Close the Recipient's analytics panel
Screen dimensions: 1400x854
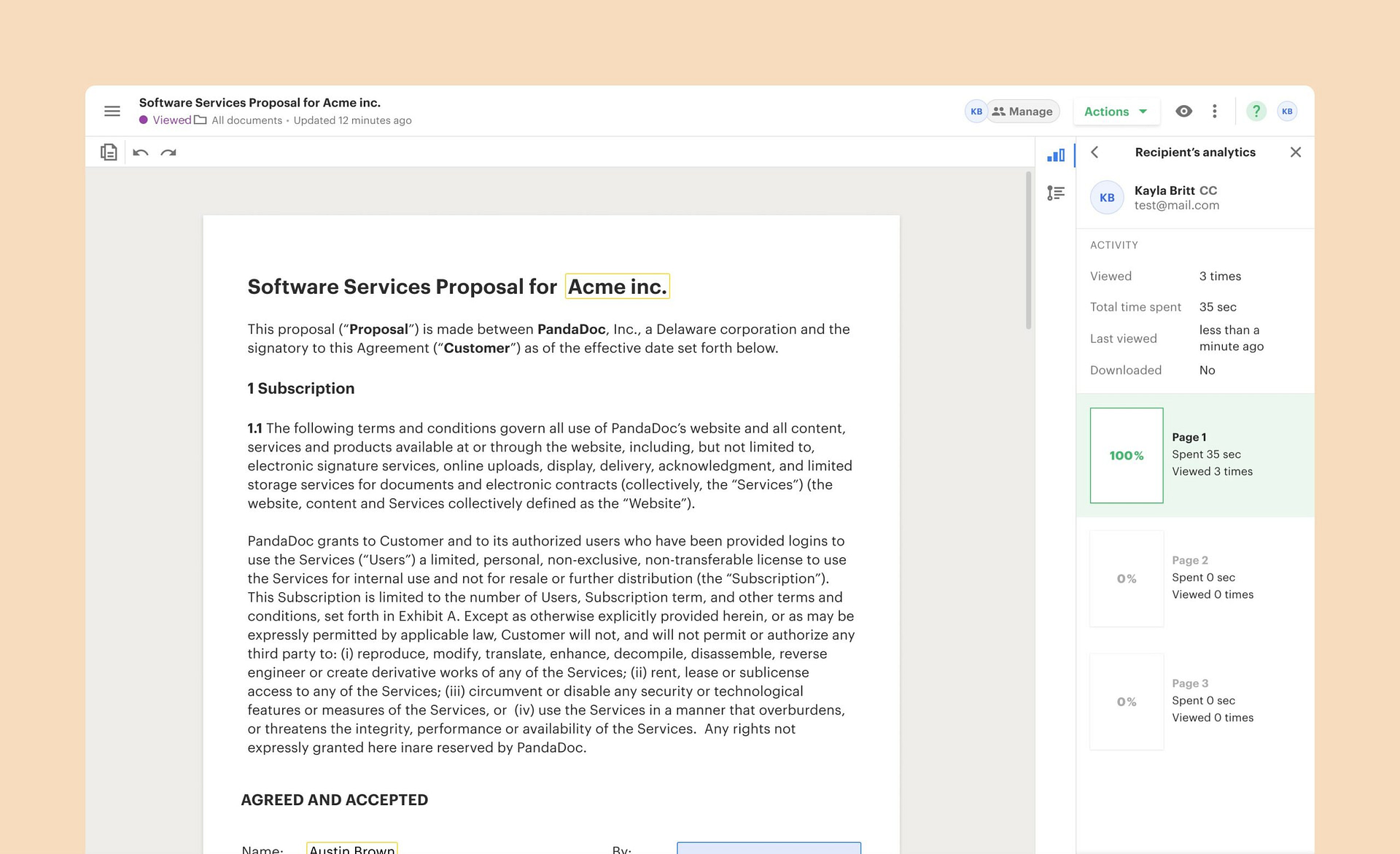point(1296,152)
